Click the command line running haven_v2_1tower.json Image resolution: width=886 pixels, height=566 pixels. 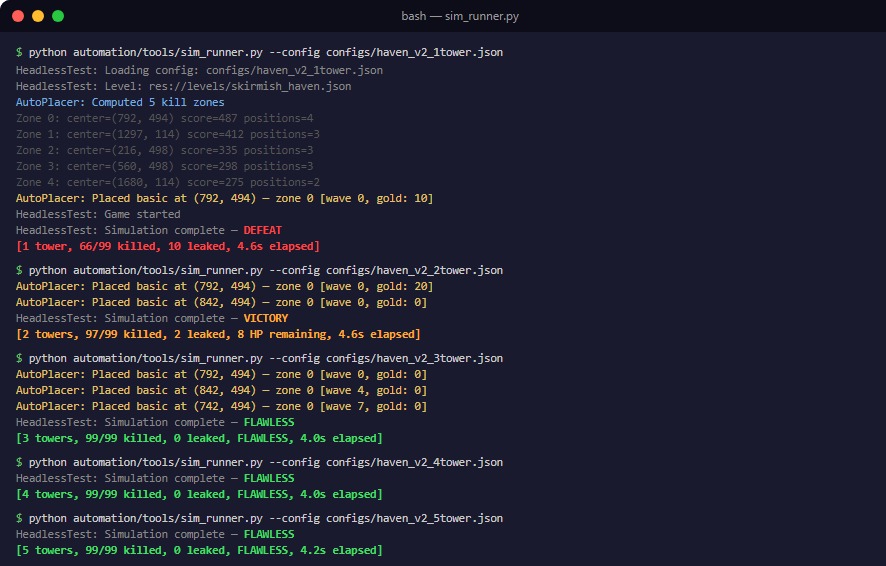(x=259, y=53)
